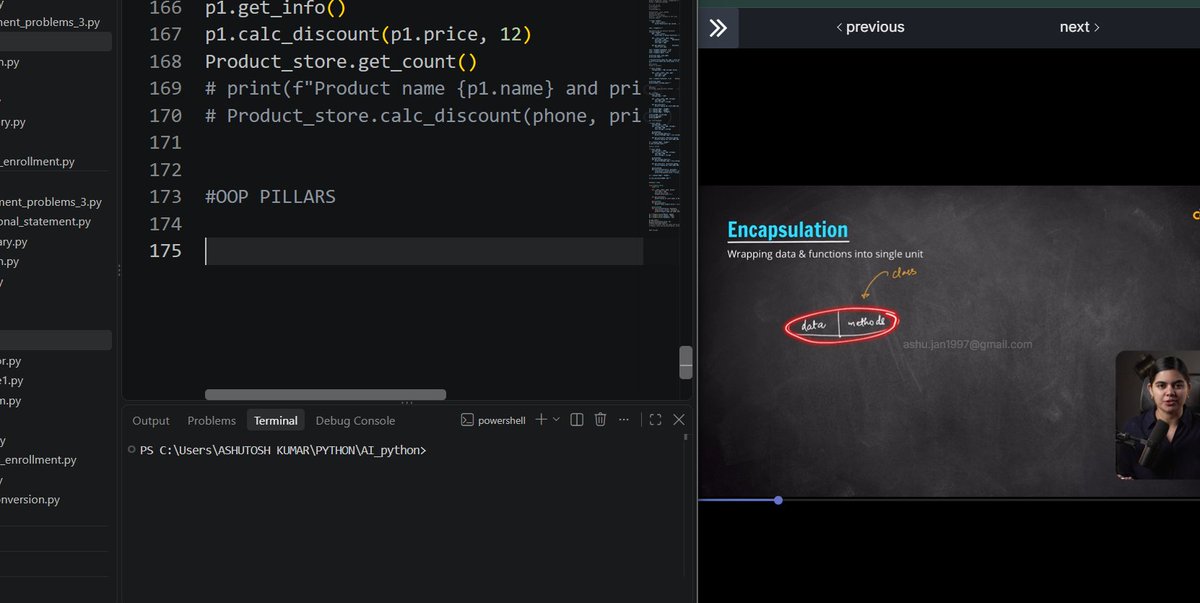
Task: Click the "#OOP PILLARS" comment line
Action: [x=270, y=197]
